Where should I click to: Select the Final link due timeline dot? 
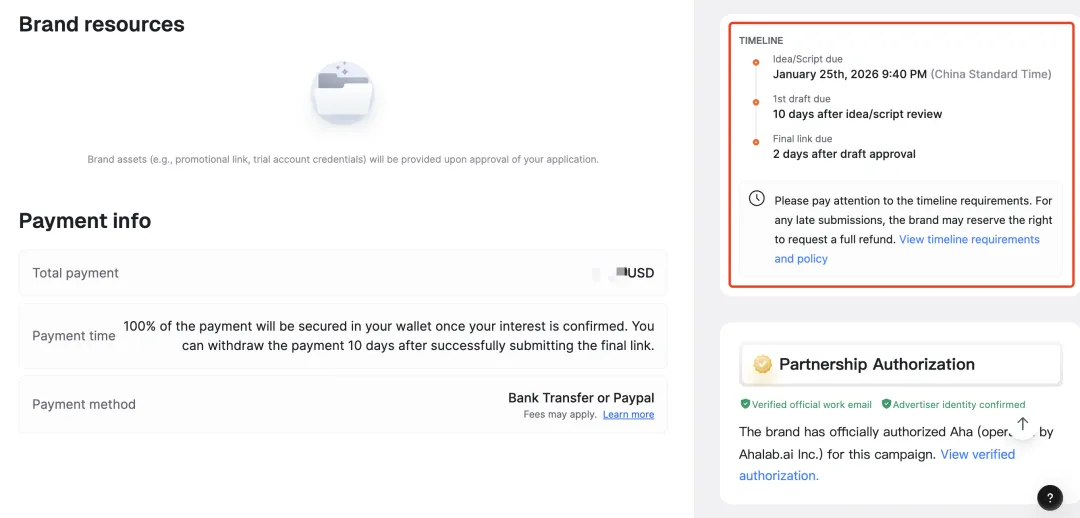click(x=756, y=142)
